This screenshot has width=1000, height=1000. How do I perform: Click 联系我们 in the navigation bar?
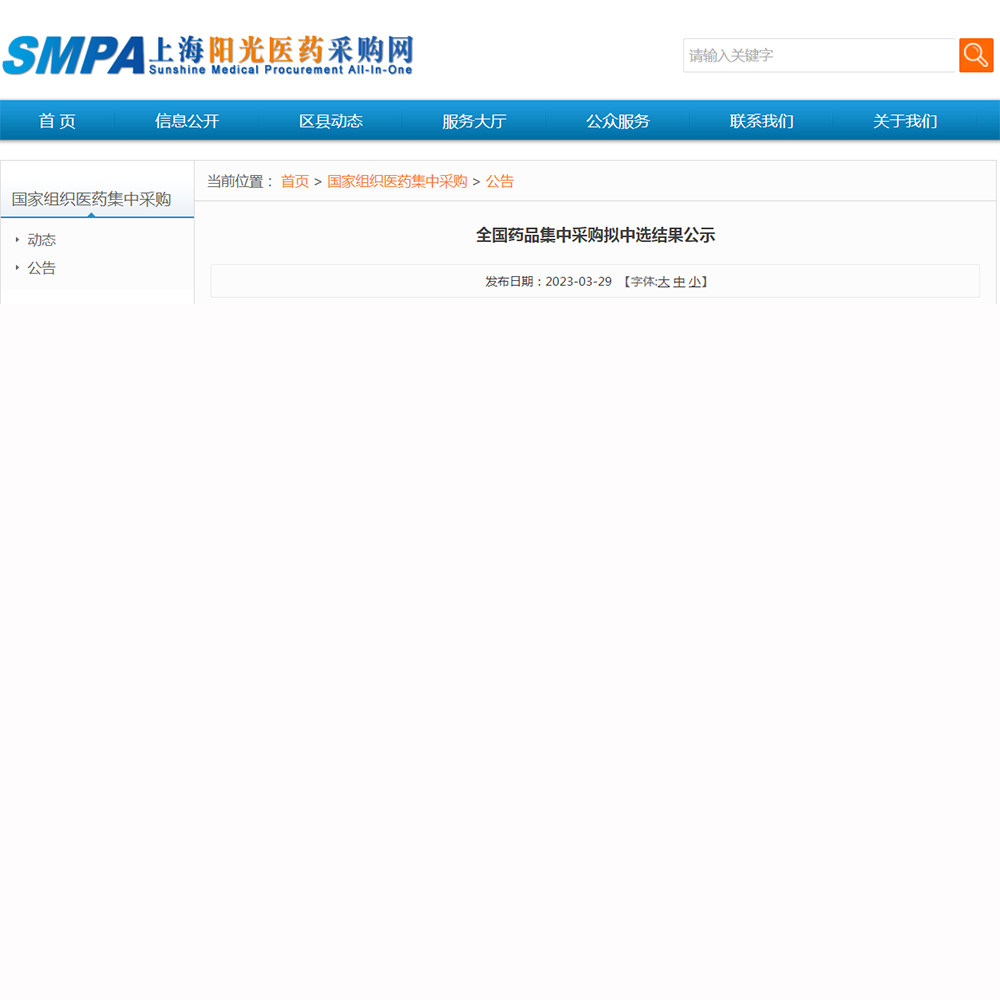[x=762, y=121]
